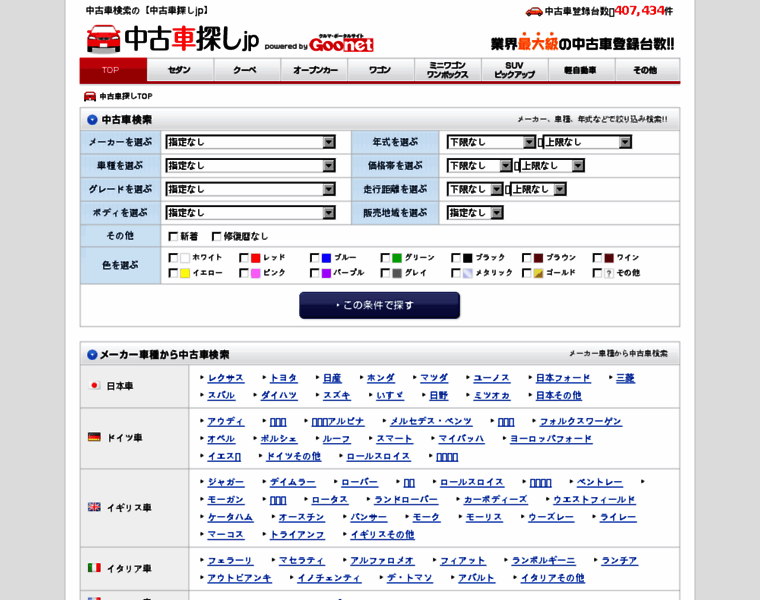The height and width of the screenshot is (600, 760).
Task: Open the スバル link
Action: click(221, 395)
